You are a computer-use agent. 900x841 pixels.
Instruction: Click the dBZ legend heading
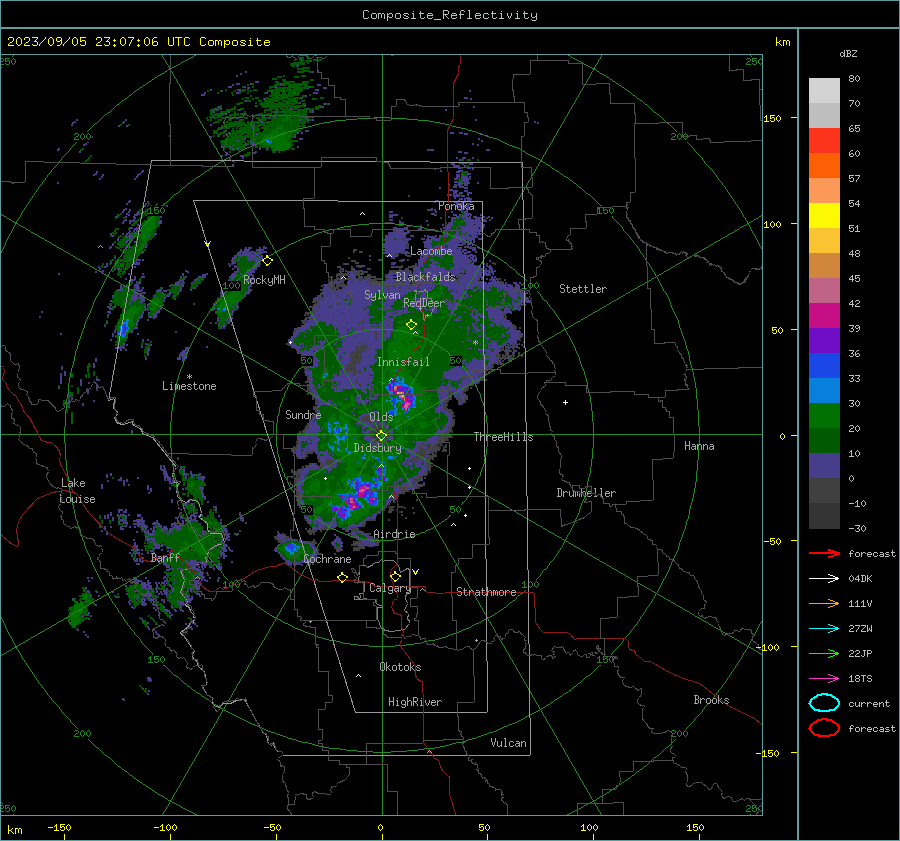coord(848,53)
